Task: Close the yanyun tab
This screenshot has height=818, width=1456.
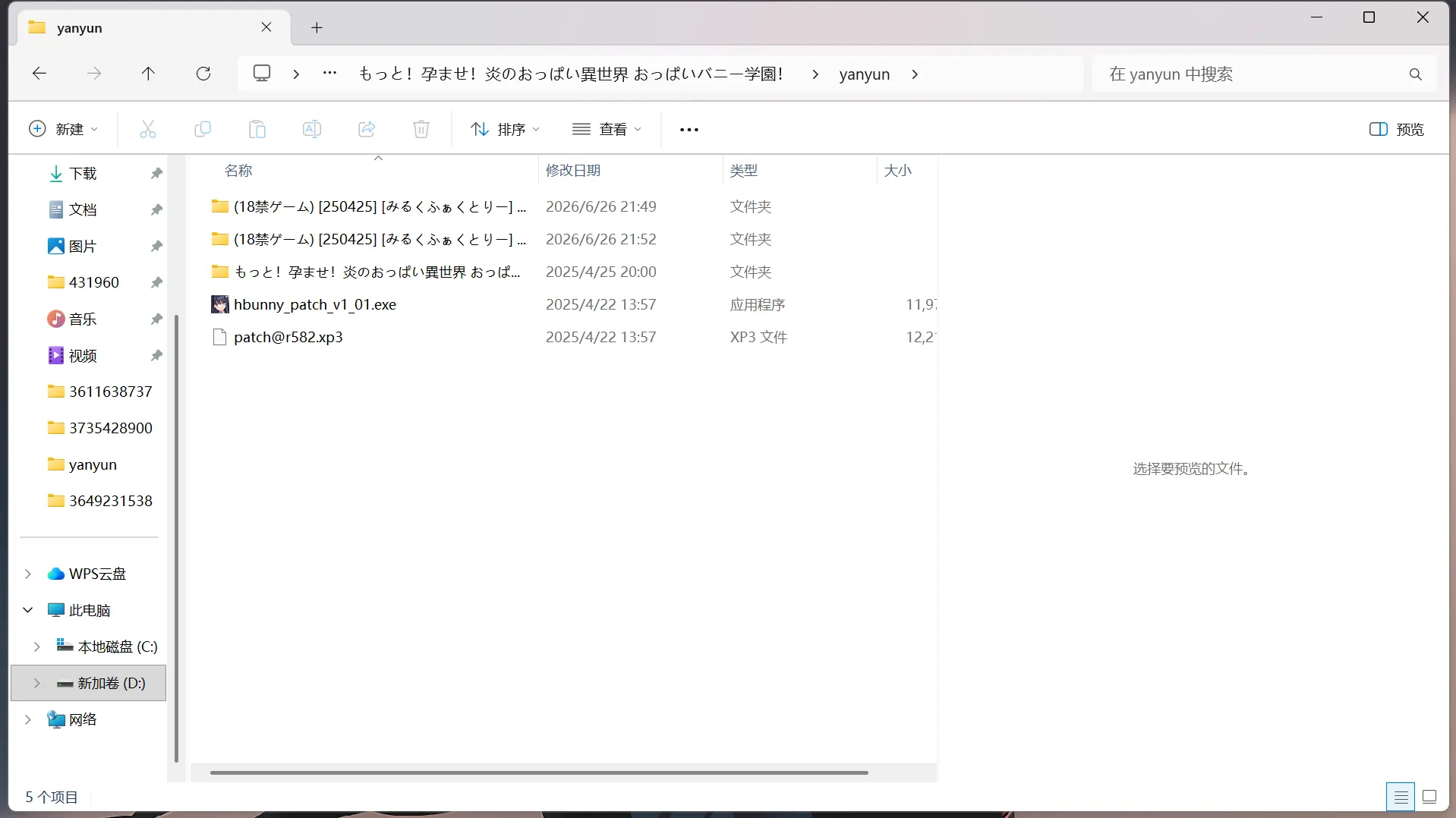Action: click(266, 27)
